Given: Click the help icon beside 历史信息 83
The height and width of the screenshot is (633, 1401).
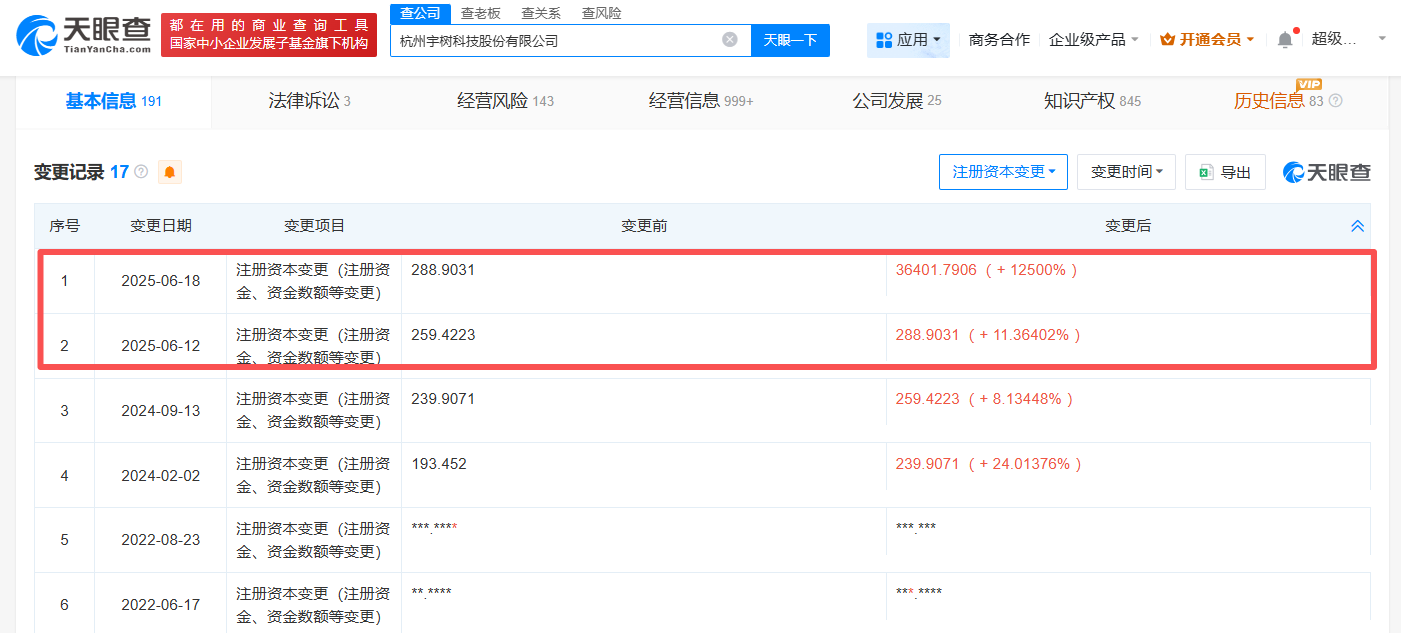Looking at the screenshot, I should click(x=1335, y=101).
